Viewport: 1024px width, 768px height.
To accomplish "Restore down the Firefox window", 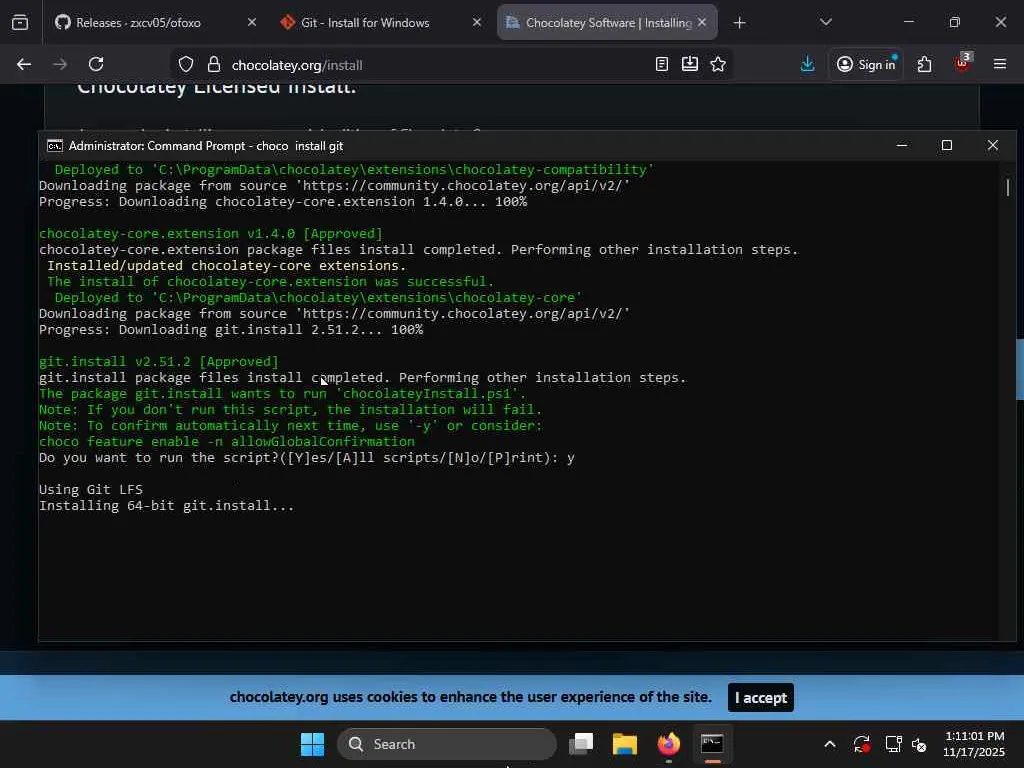I will click(x=955, y=22).
